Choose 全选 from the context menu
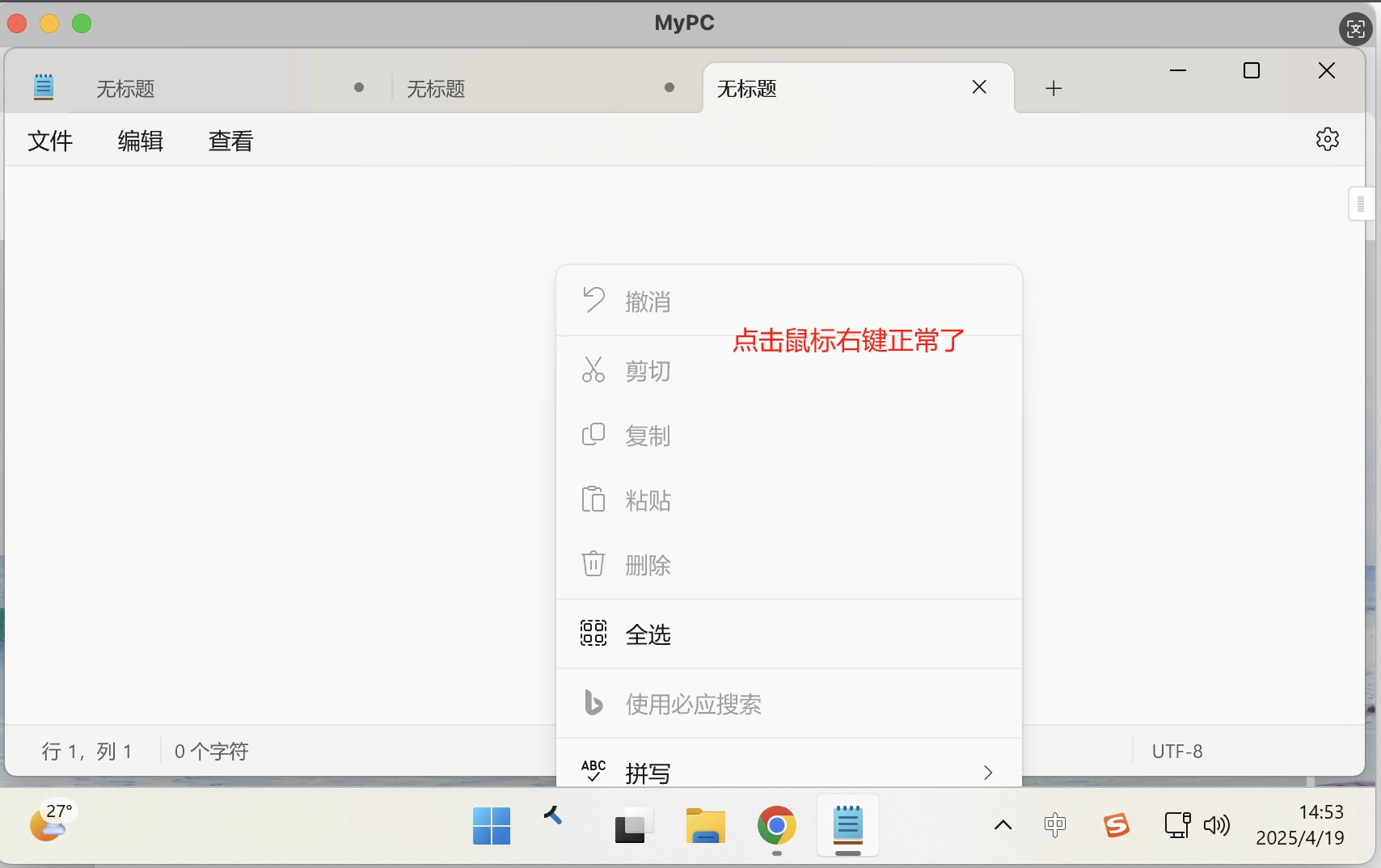 point(648,634)
